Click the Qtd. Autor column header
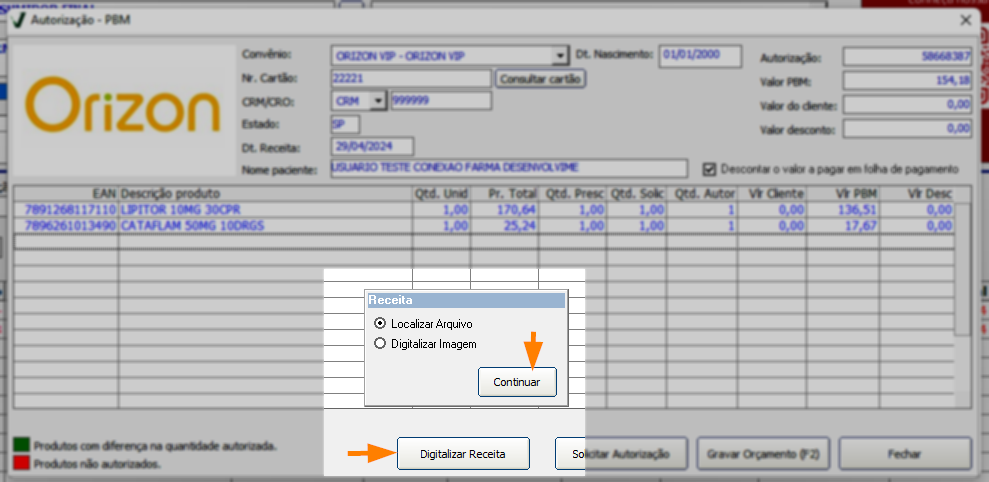Image resolution: width=989 pixels, height=482 pixels. click(702, 194)
